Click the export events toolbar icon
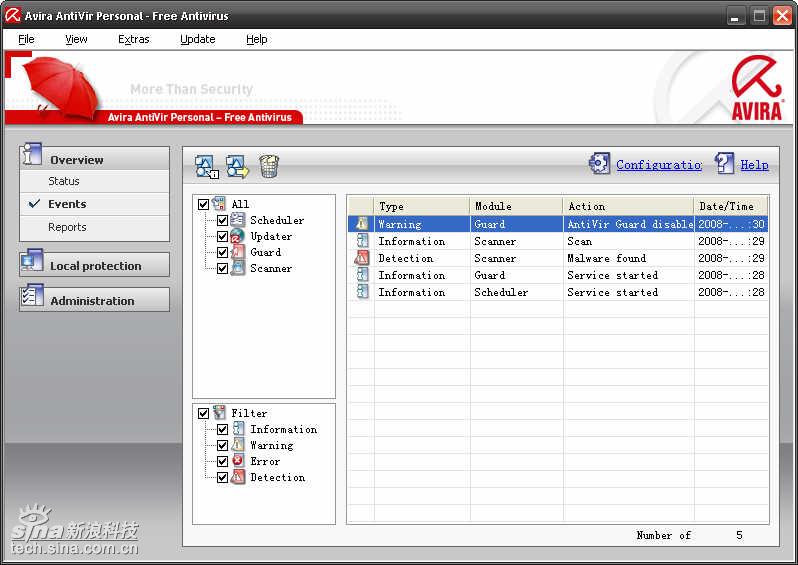This screenshot has height=565, width=798. [237, 166]
